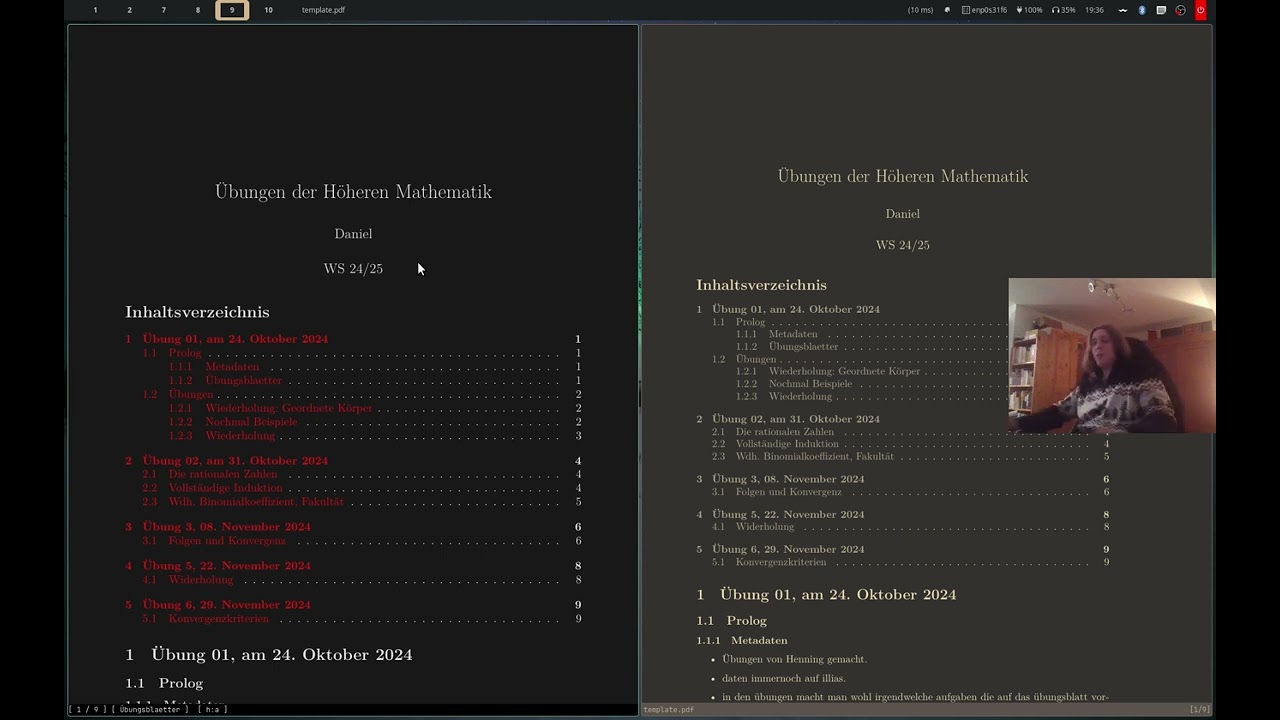1280x720 pixels.
Task: Click the battery 100% plug indicator
Action: (1029, 10)
